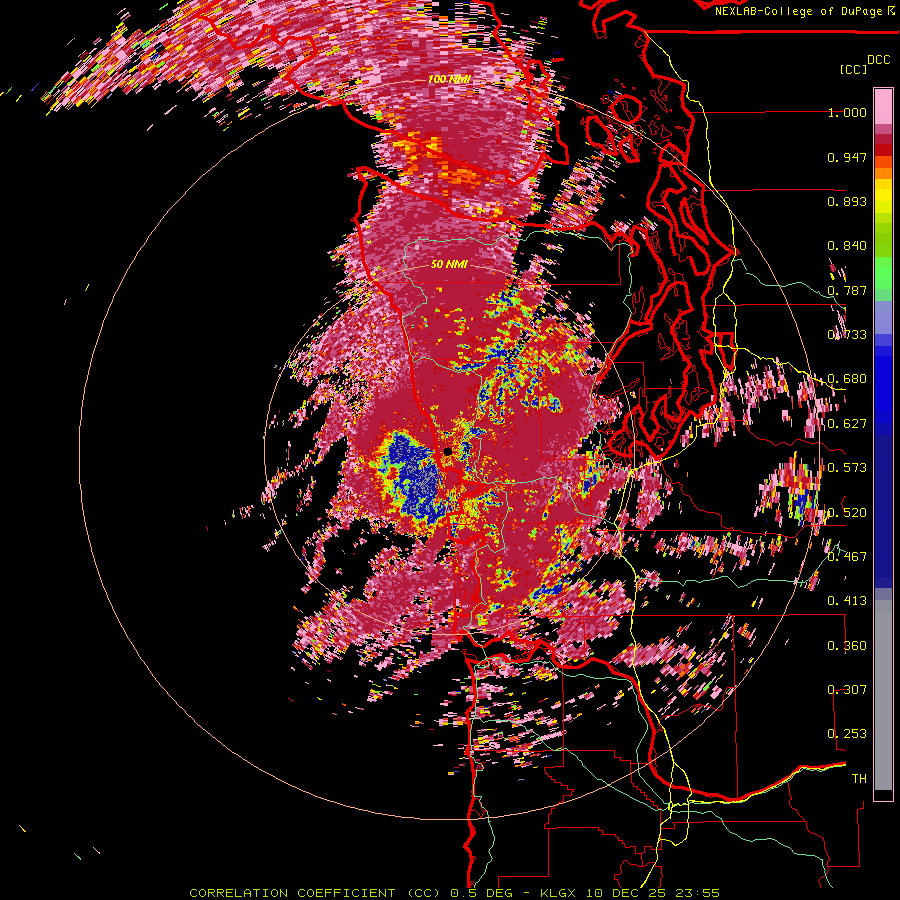Select the 0.253 legend value
This screenshot has width=900, height=900.
click(847, 734)
